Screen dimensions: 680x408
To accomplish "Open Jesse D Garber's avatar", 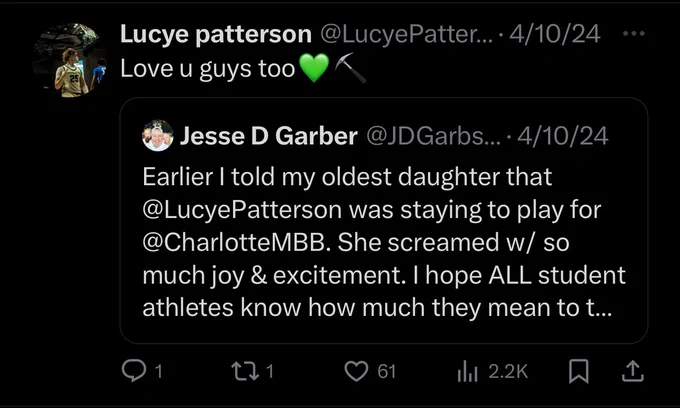I will (157, 135).
